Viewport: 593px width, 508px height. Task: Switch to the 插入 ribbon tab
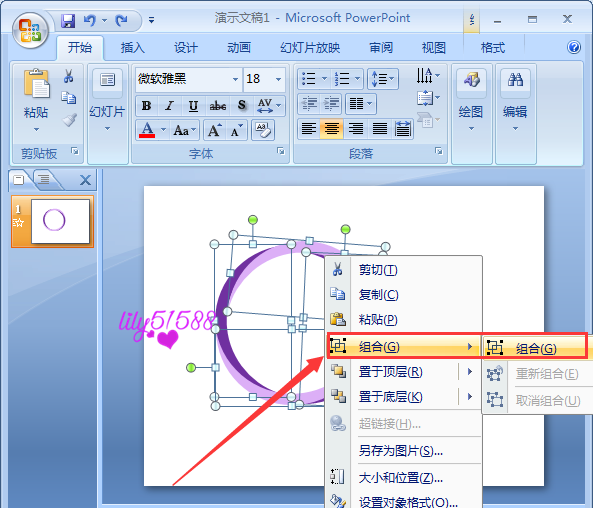pyautogui.click(x=132, y=48)
